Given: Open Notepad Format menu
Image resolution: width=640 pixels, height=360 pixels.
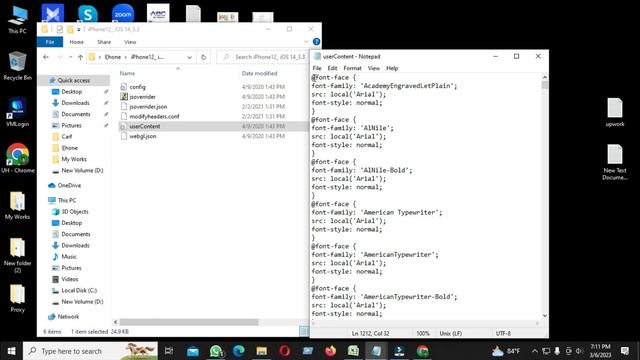Looking at the screenshot, I should point(352,68).
